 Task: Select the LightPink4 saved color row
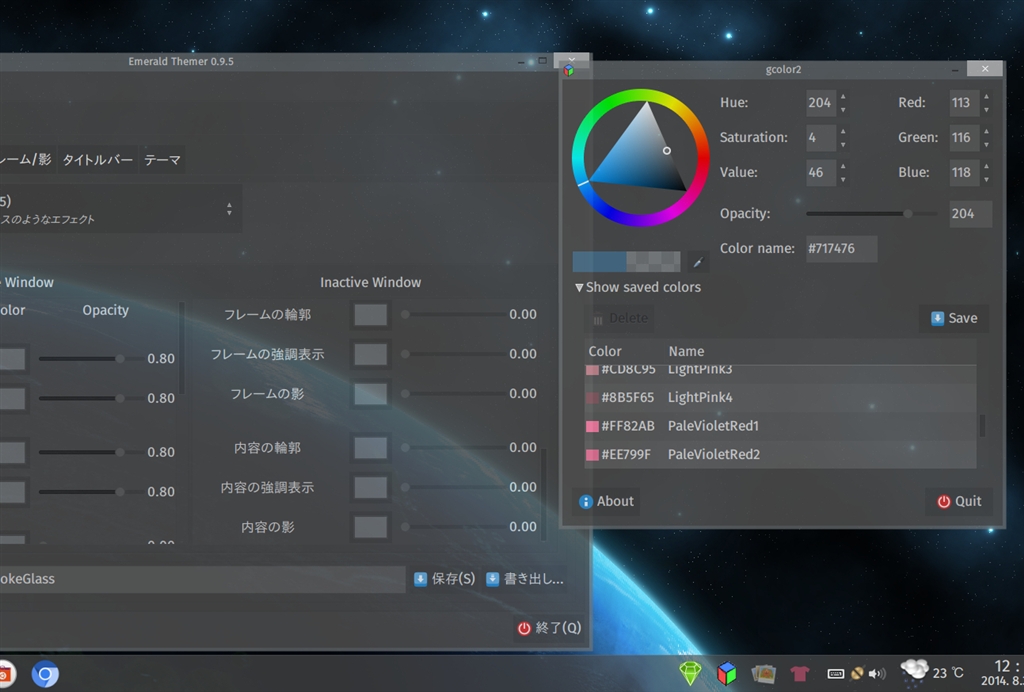coord(780,398)
